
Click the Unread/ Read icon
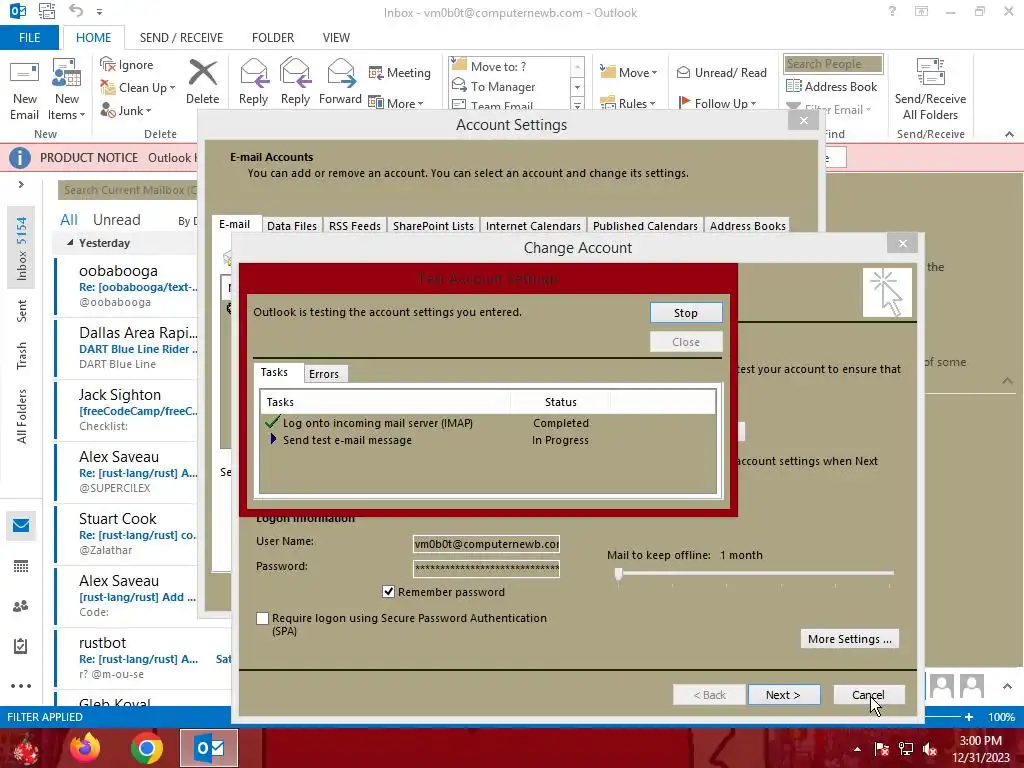[683, 72]
